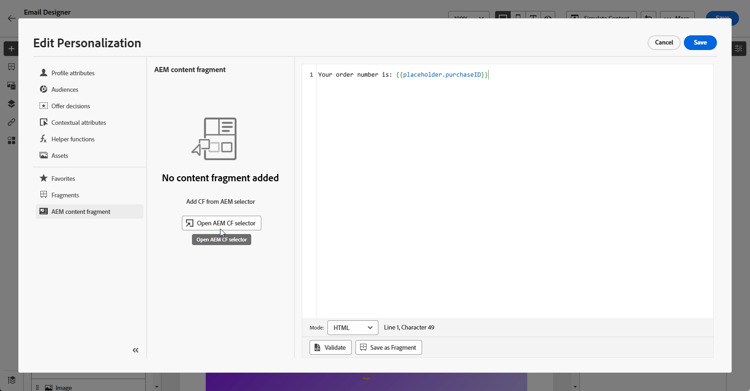This screenshot has width=750, height=391.
Task: Save the personalization changes
Action: pyautogui.click(x=700, y=43)
